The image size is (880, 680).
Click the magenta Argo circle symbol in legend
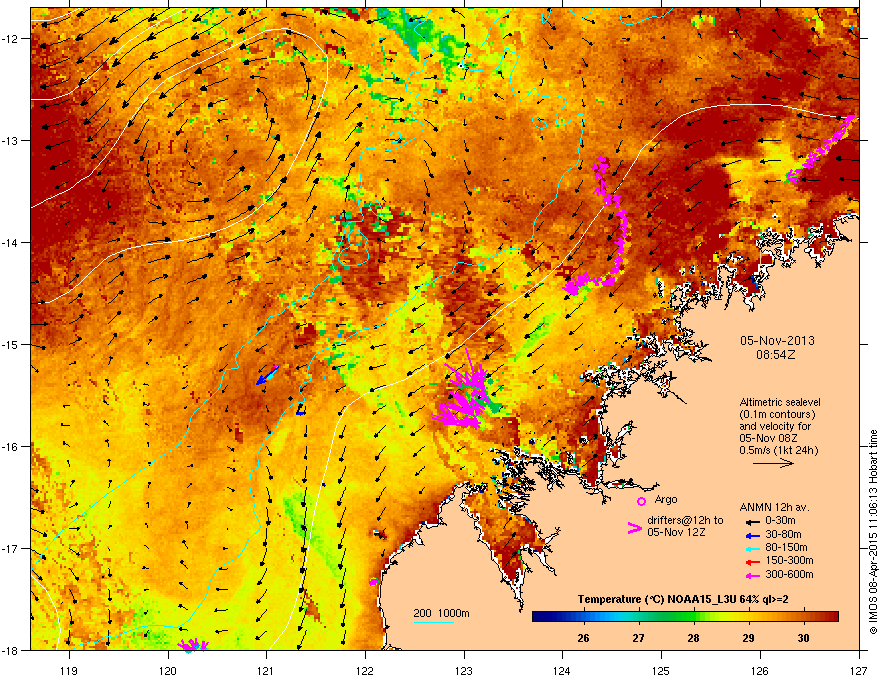point(641,501)
